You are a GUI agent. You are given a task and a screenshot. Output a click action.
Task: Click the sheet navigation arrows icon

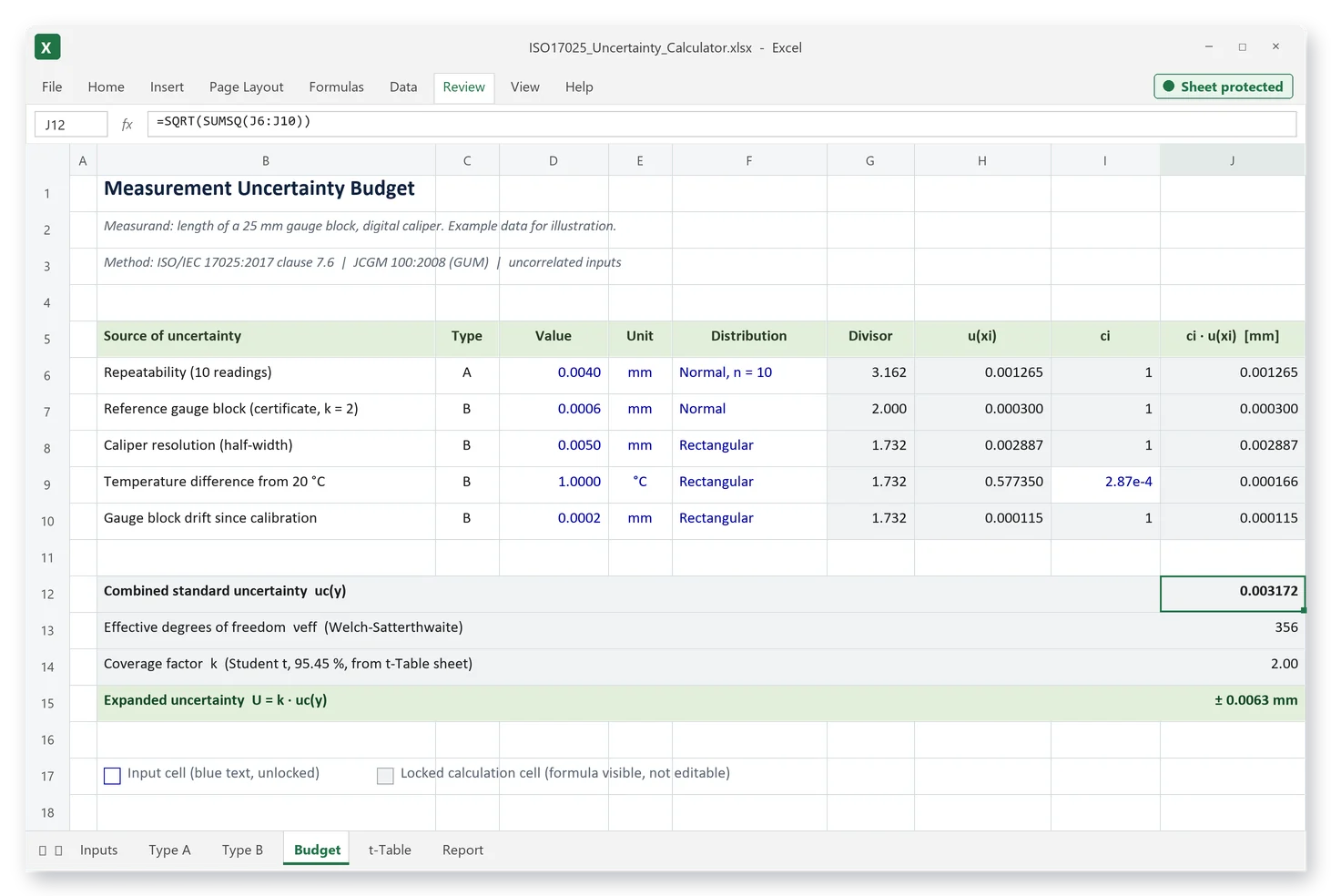point(50,850)
